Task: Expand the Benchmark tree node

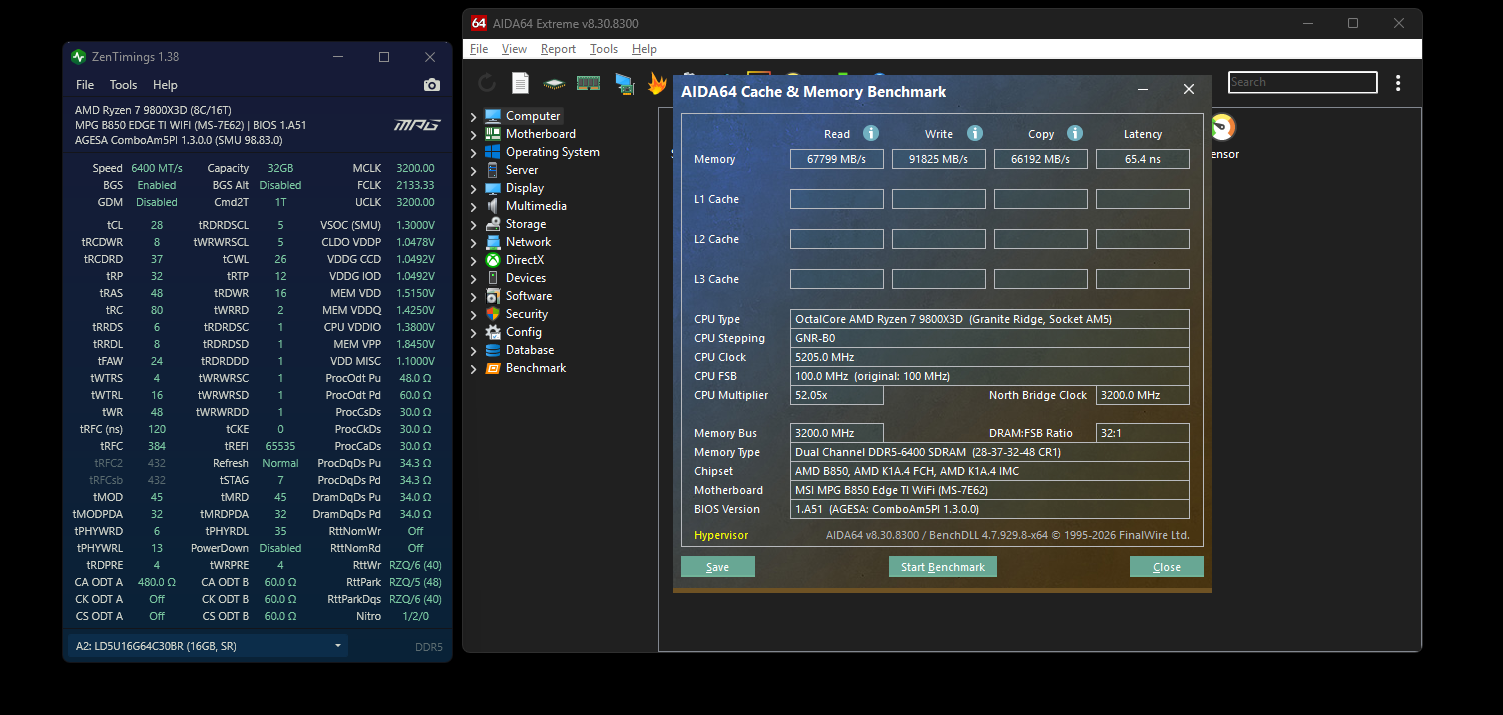Action: (x=474, y=369)
